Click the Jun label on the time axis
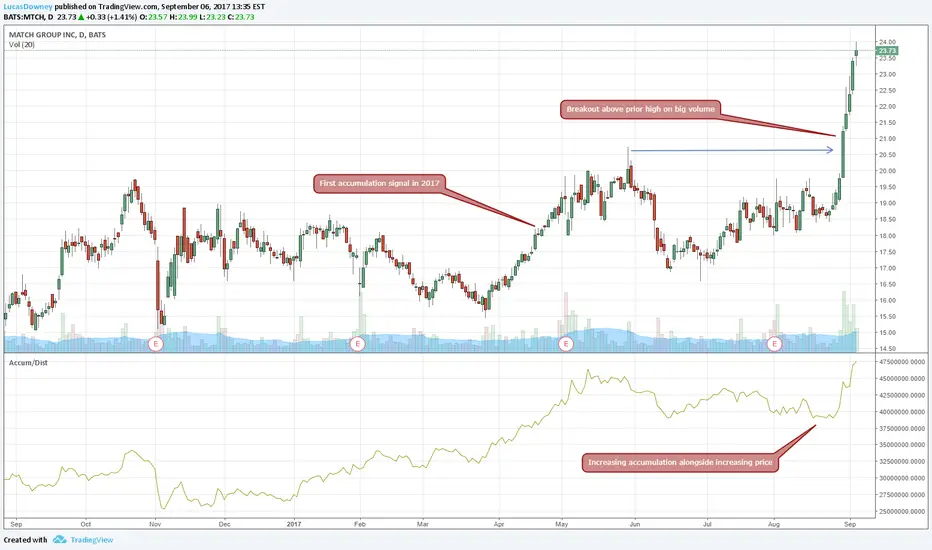The height and width of the screenshot is (550, 932). tap(635, 524)
